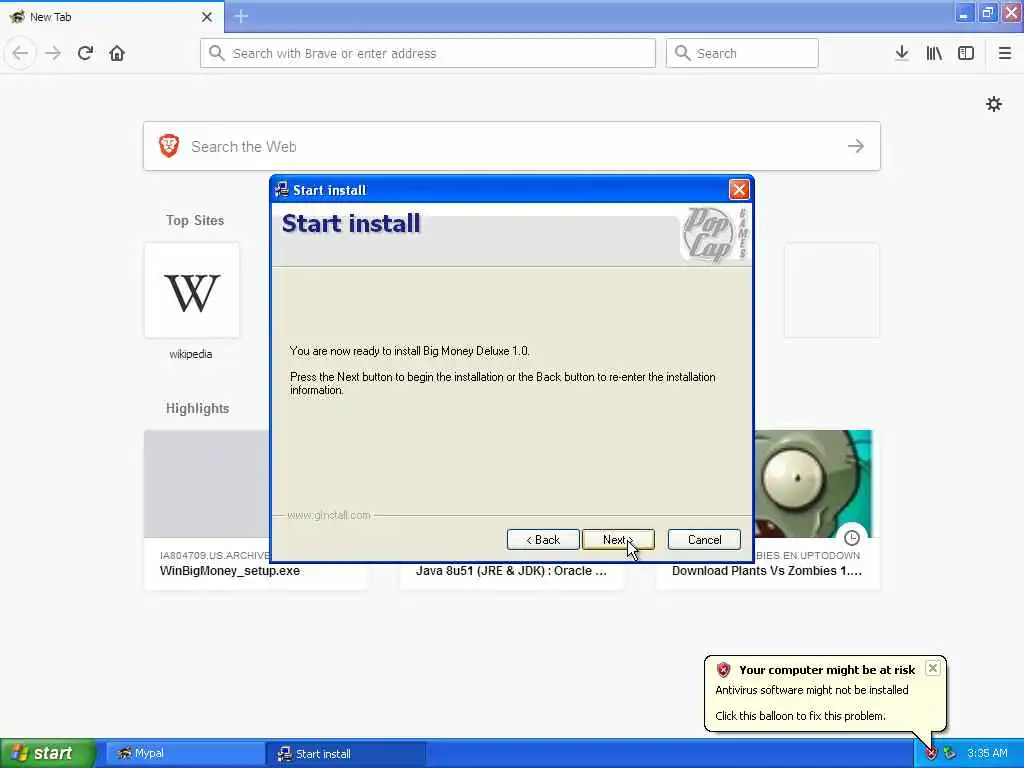Viewport: 1024px width, 768px height.
Task: Open the hamburger application menu
Action: tap(1004, 53)
